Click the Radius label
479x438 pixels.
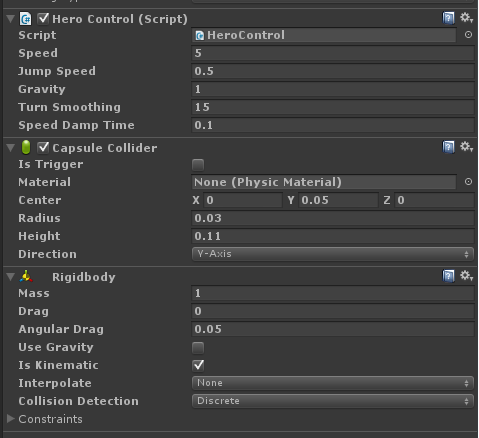(39, 218)
